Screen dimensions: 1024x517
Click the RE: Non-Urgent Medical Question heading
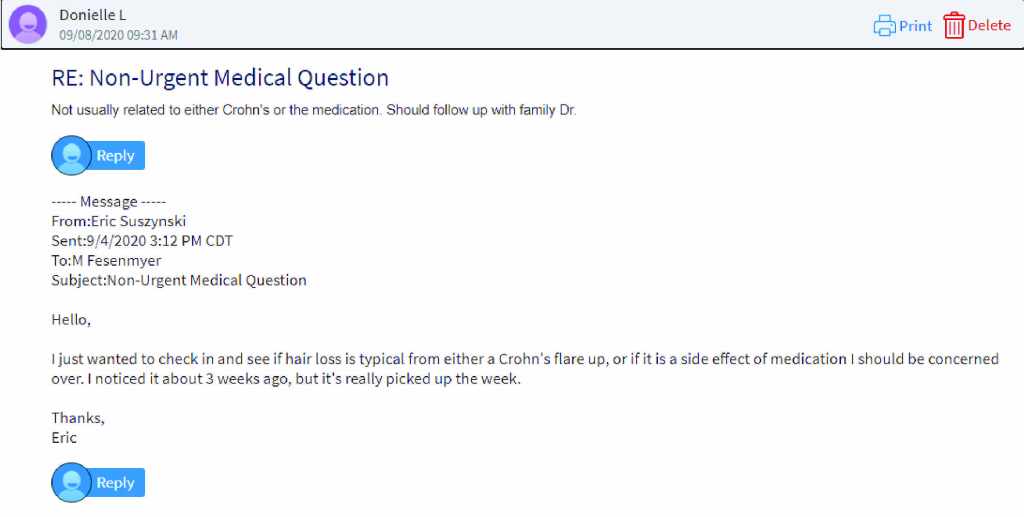[x=220, y=78]
